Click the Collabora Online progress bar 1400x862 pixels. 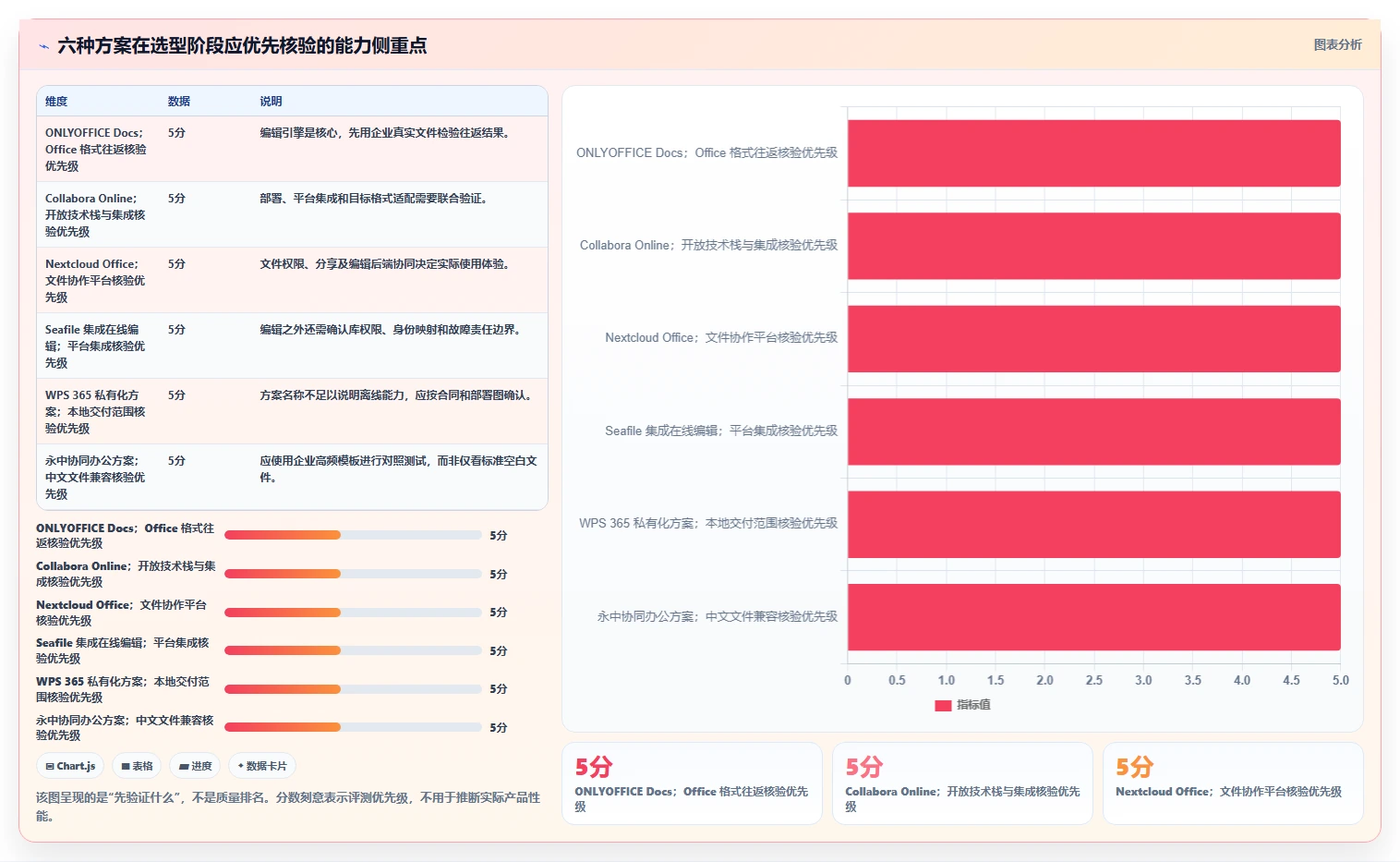click(x=353, y=574)
